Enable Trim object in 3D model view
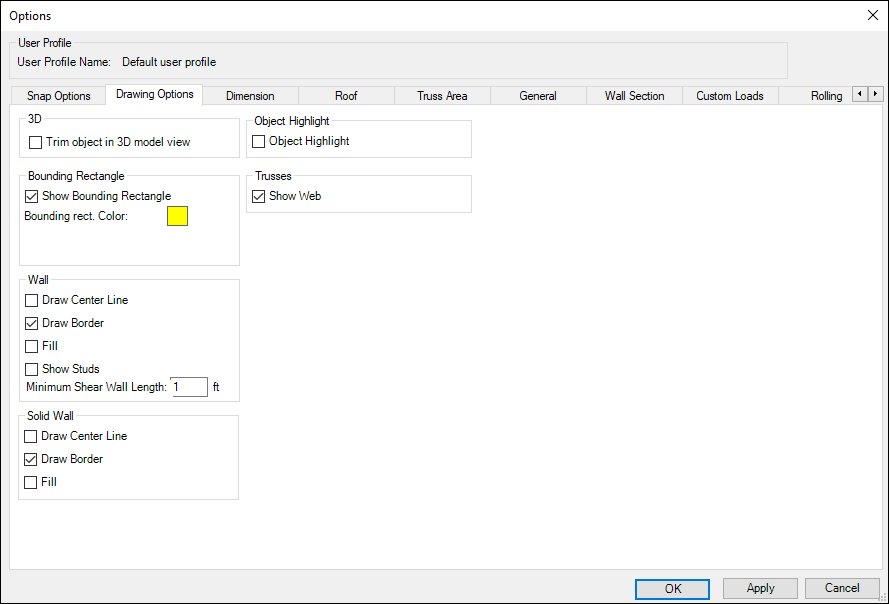This screenshot has height=604, width=889. [x=36, y=143]
